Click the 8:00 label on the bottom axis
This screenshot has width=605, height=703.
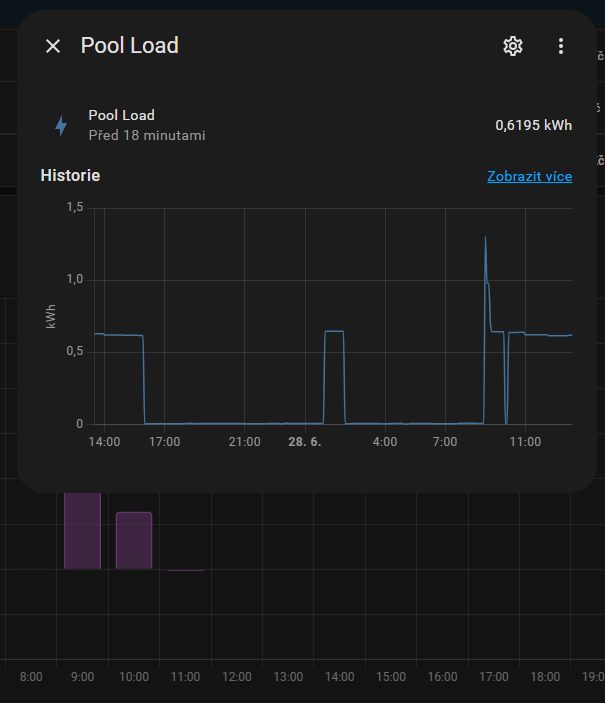[31, 677]
